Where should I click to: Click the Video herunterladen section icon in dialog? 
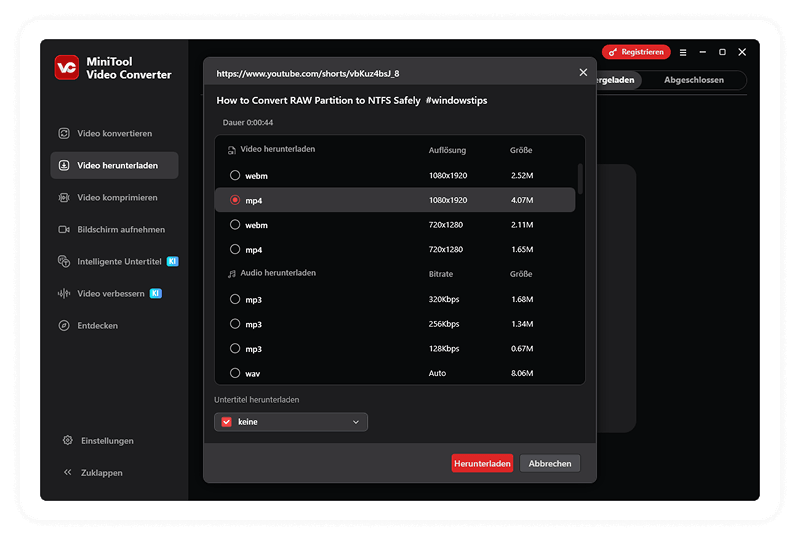232,150
